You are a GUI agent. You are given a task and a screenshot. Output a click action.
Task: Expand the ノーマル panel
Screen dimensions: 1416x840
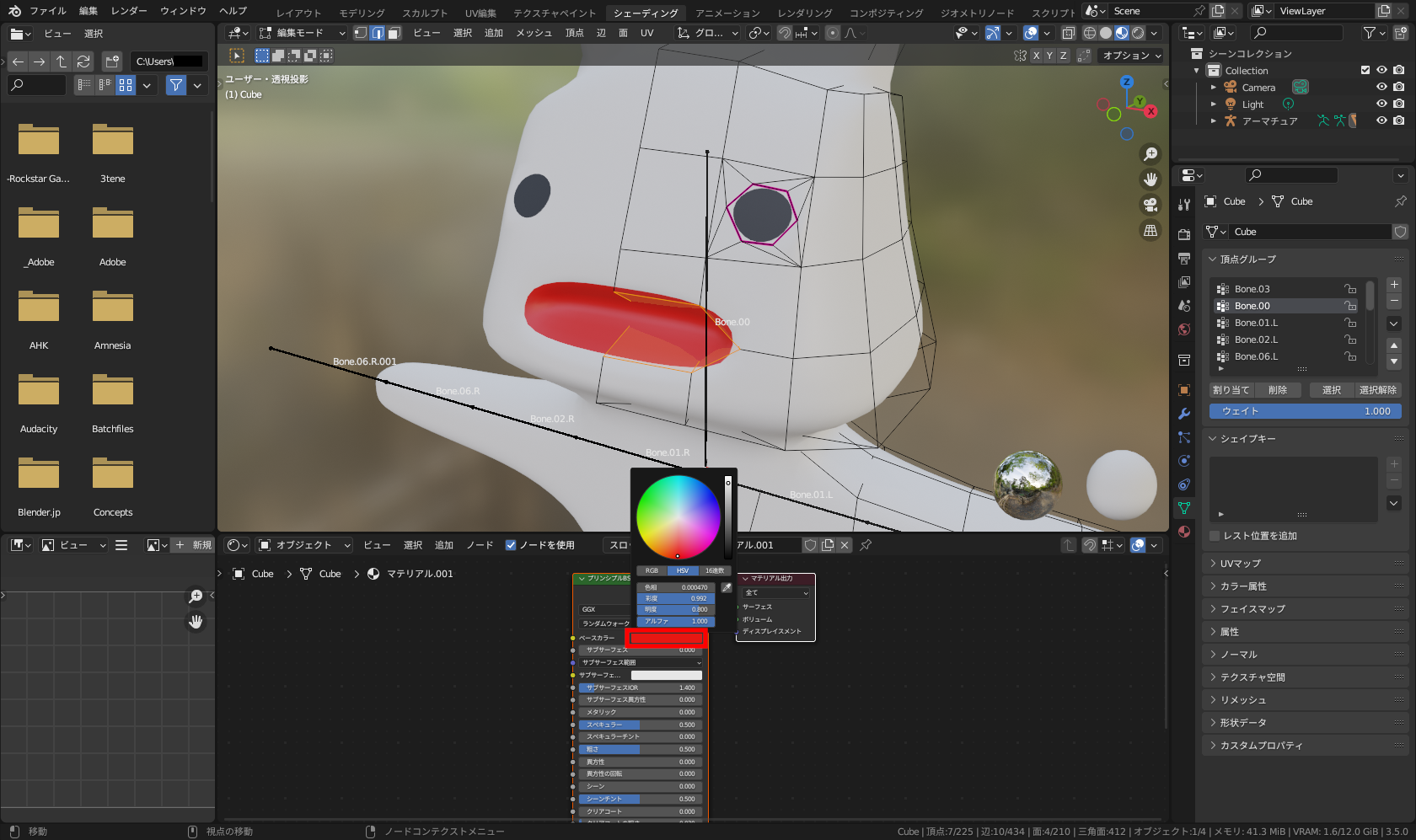pos(1305,655)
